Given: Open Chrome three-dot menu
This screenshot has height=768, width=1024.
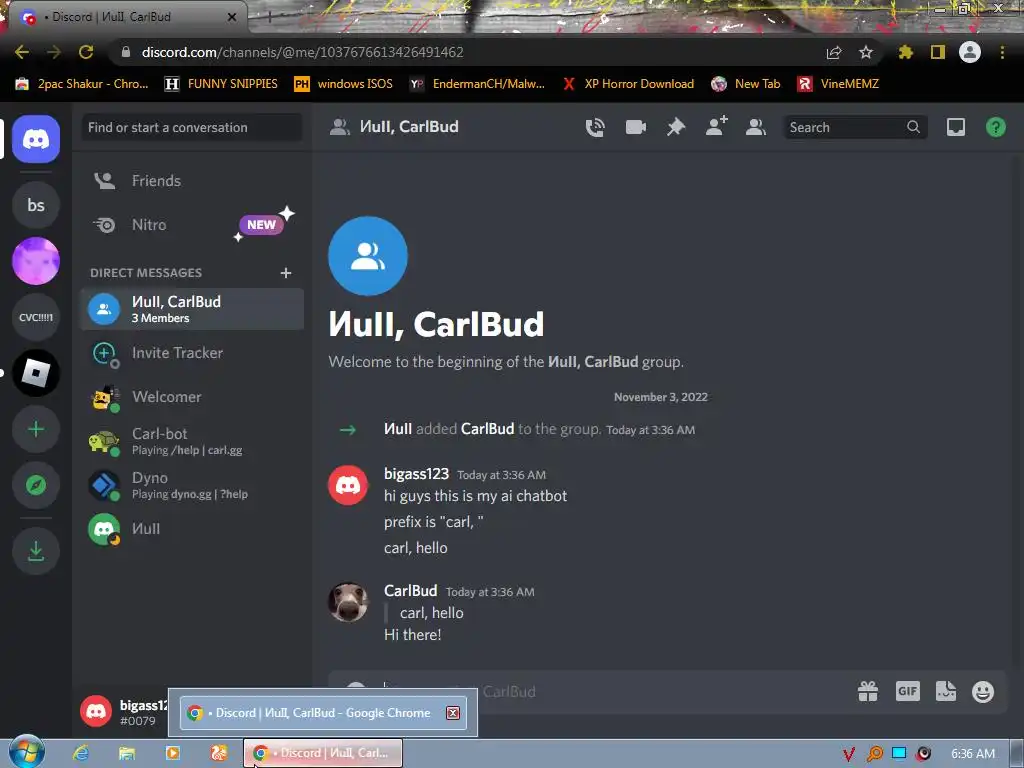Looking at the screenshot, I should coord(1002,52).
